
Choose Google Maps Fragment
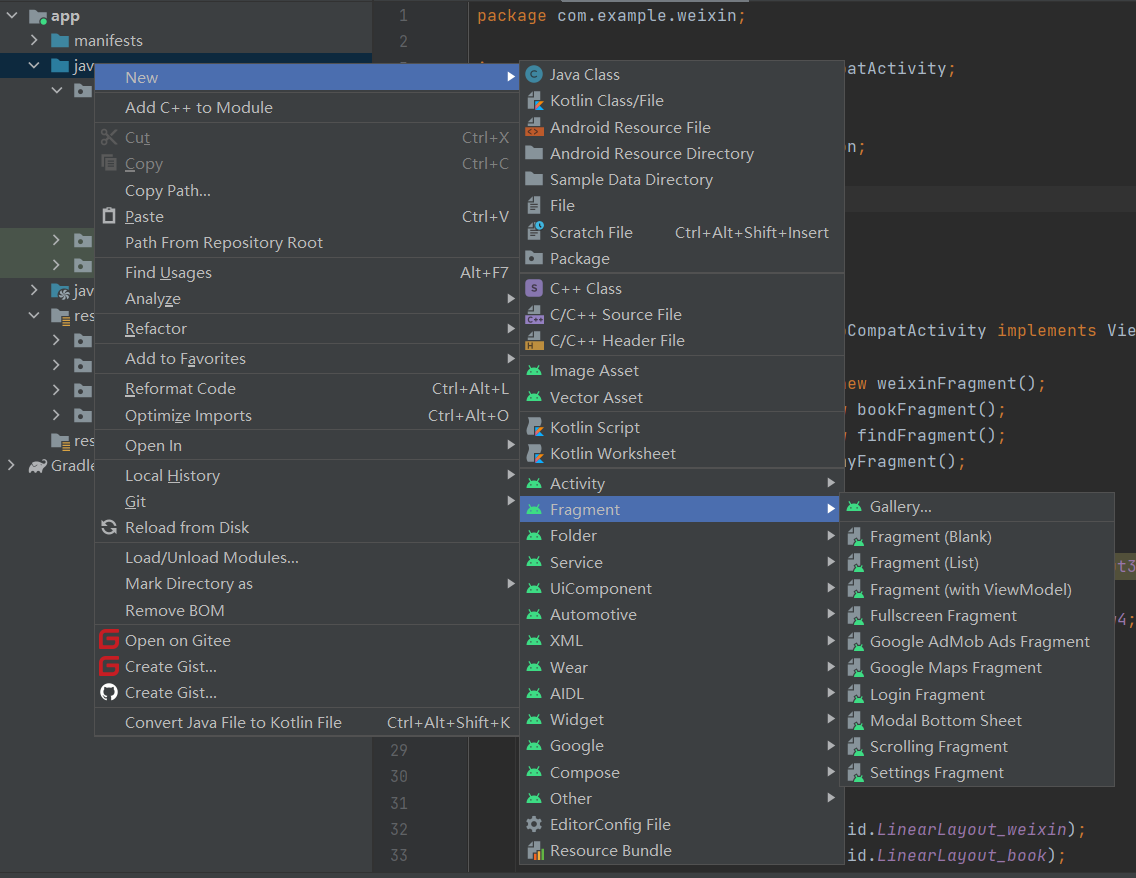click(x=976, y=668)
